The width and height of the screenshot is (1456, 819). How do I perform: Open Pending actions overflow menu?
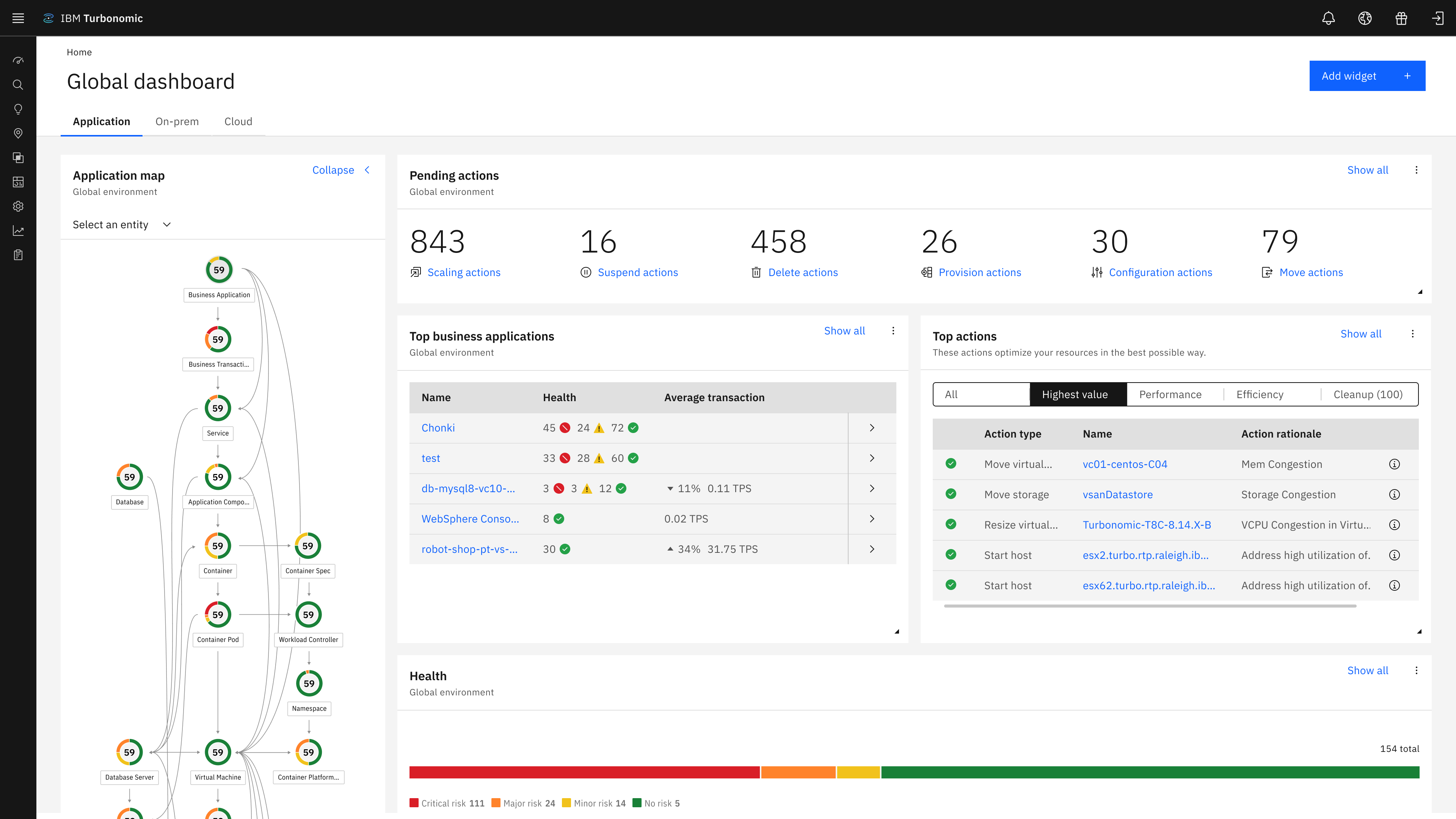[1417, 170]
